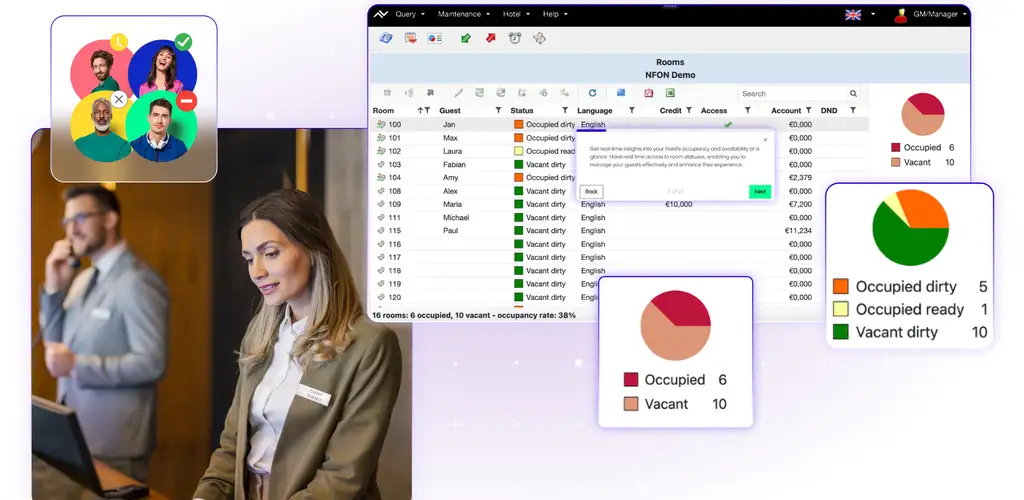
Task: Open the Guest column filter
Action: click(498, 111)
